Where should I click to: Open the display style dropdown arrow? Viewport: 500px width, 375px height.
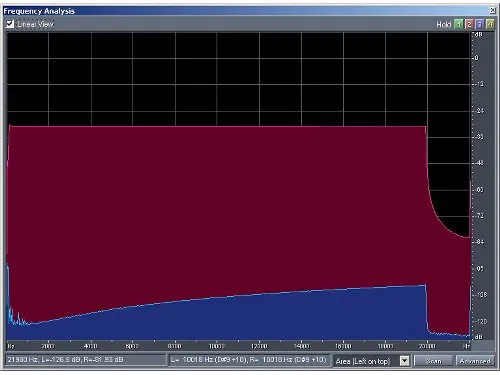[x=404, y=361]
